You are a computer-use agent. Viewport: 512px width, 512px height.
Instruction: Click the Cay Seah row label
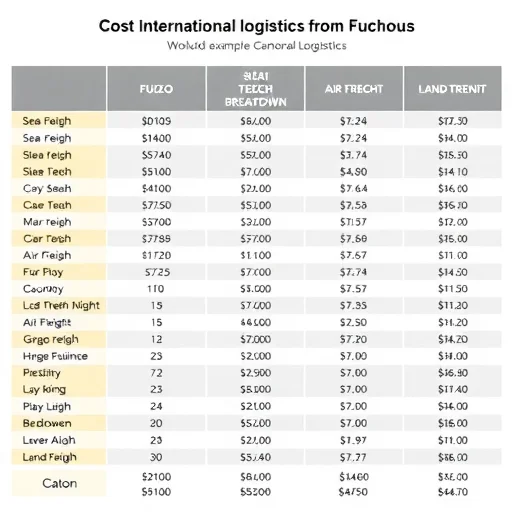[47, 189]
